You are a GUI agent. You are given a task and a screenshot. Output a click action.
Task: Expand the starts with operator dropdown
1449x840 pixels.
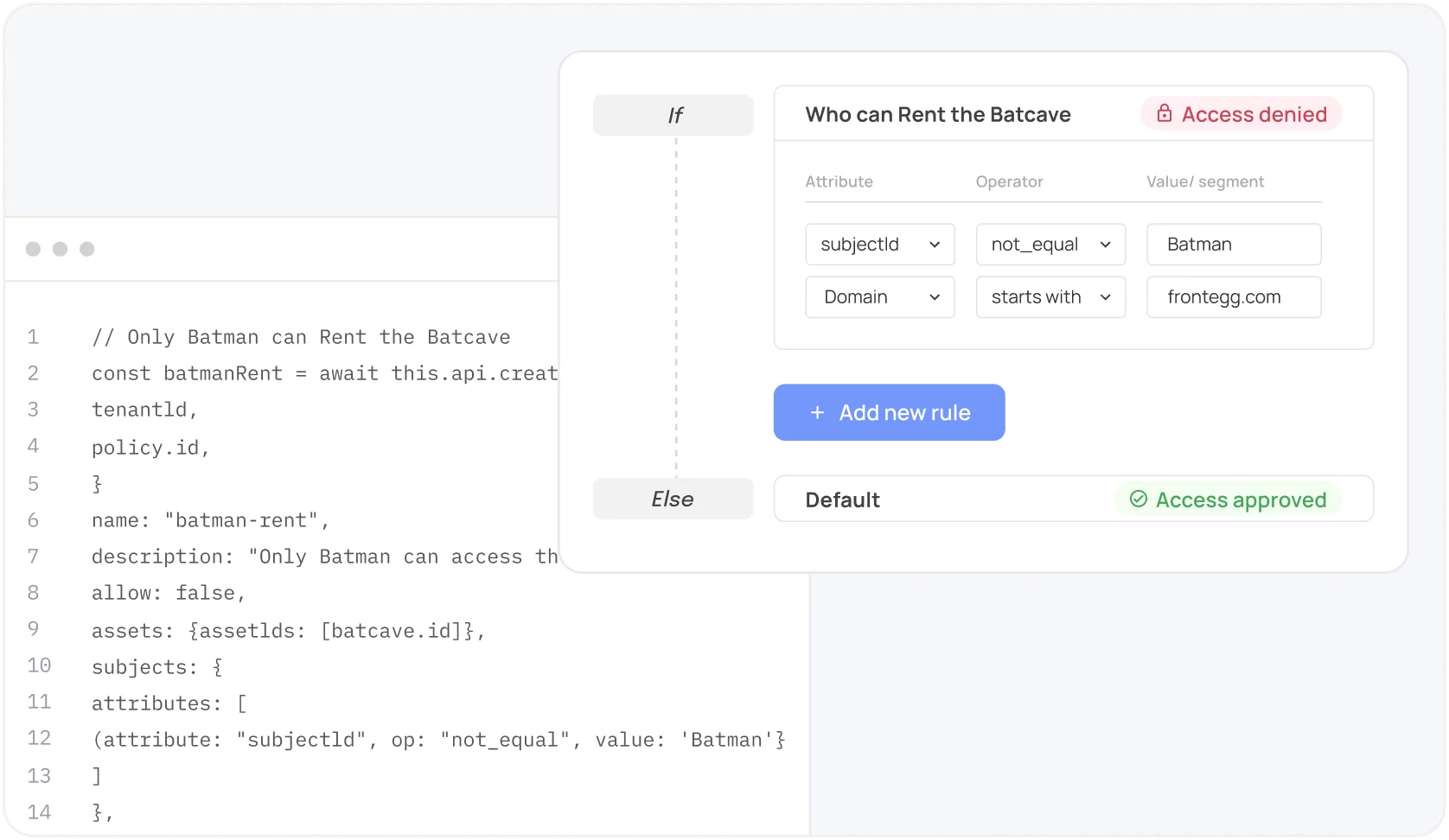1050,297
